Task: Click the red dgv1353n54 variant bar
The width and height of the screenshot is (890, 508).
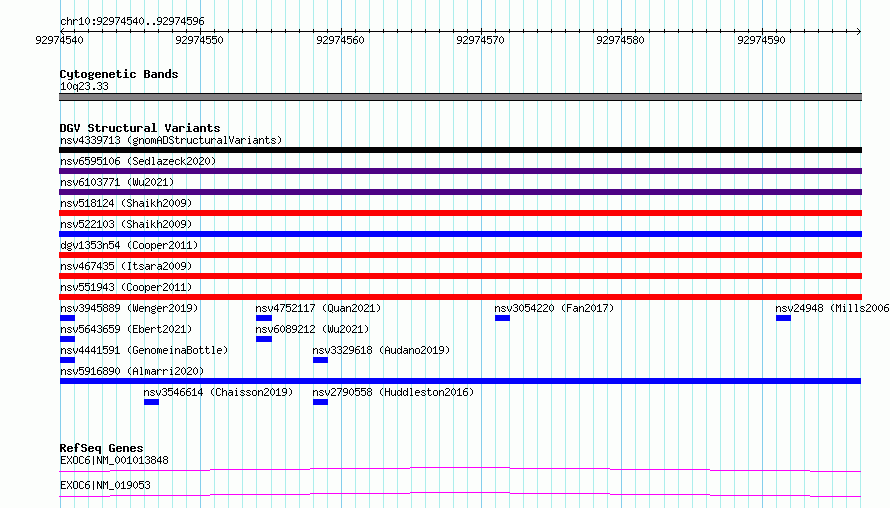Action: click(460, 255)
